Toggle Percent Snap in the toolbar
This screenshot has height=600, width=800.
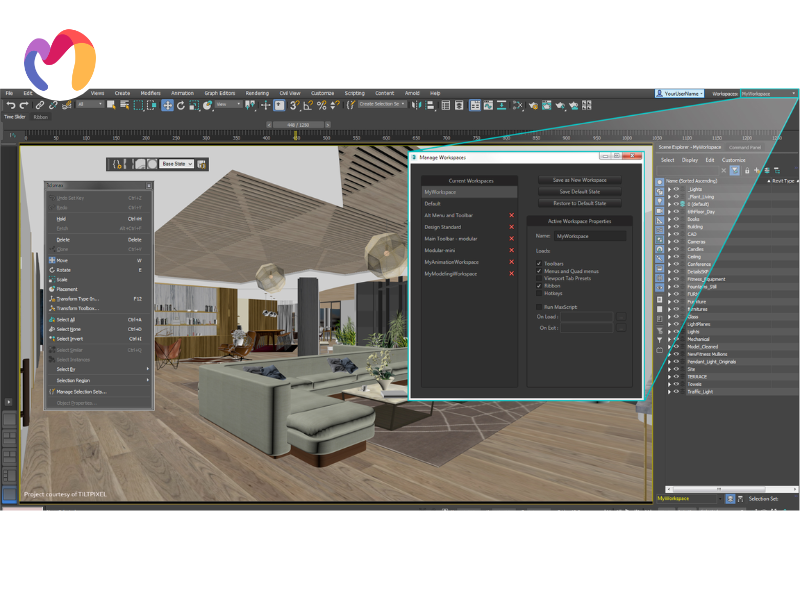coord(321,104)
